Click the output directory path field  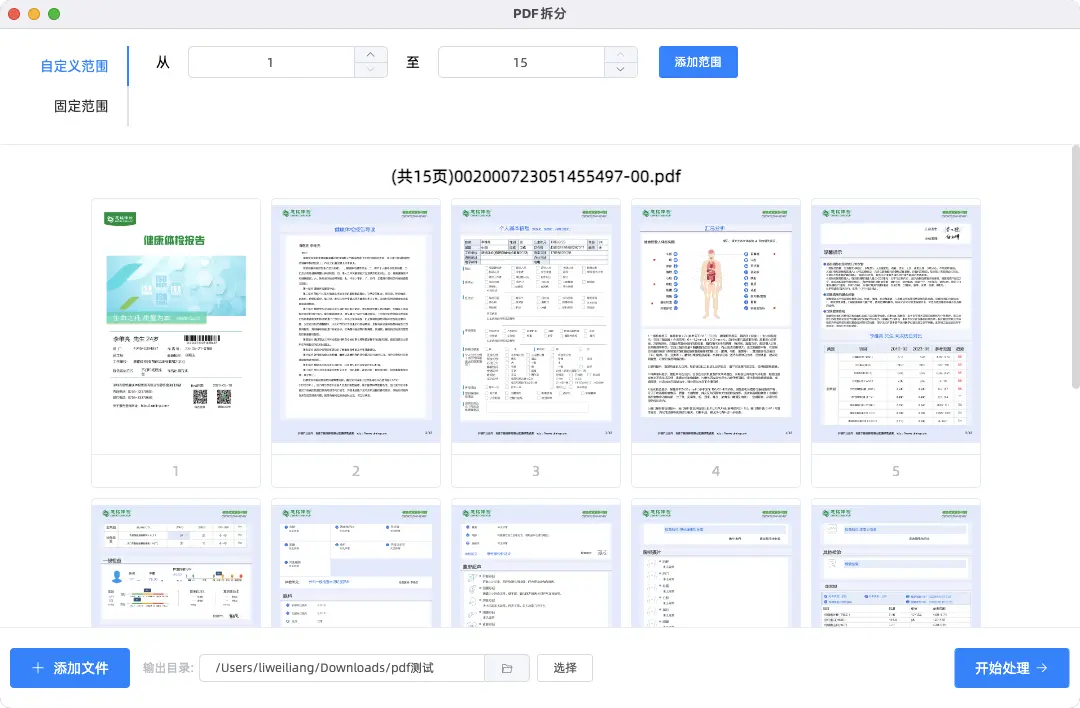coord(342,668)
